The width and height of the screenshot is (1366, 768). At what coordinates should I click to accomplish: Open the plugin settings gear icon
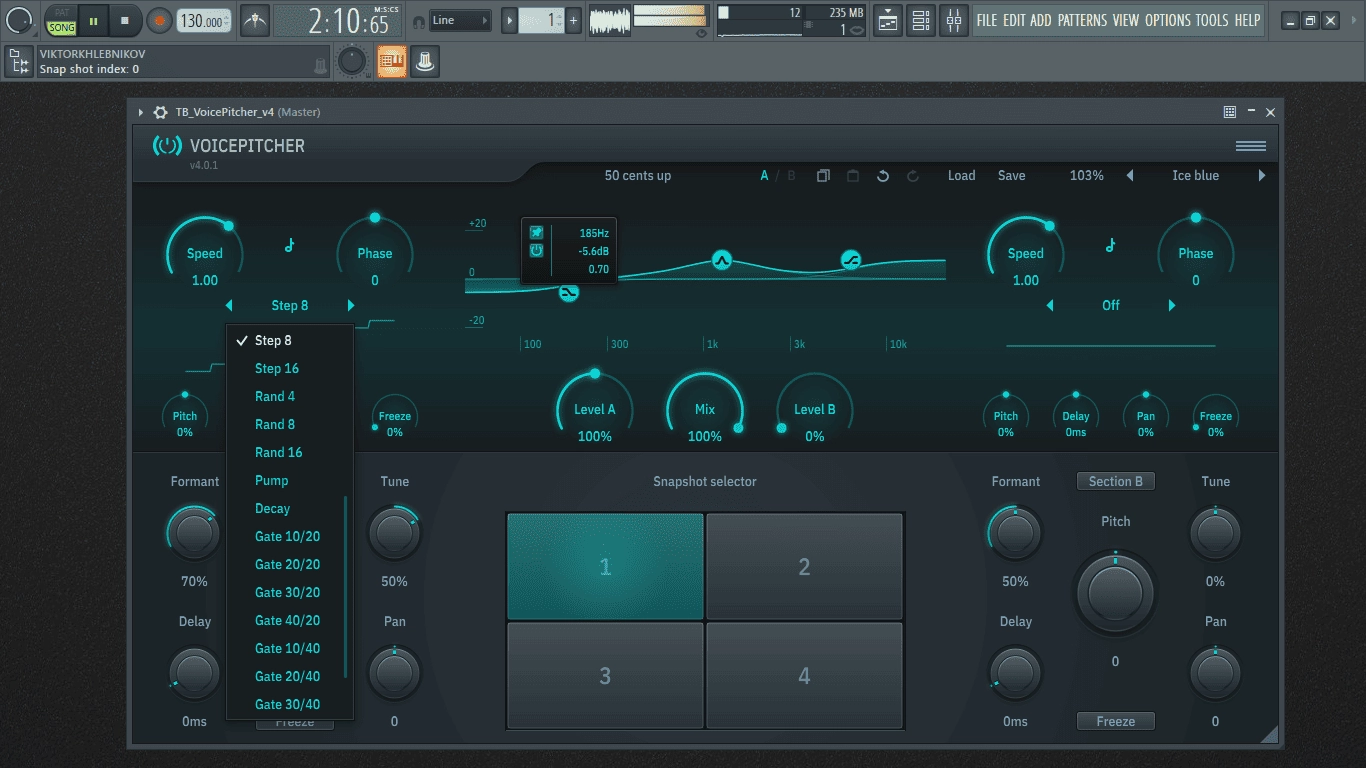coord(160,112)
